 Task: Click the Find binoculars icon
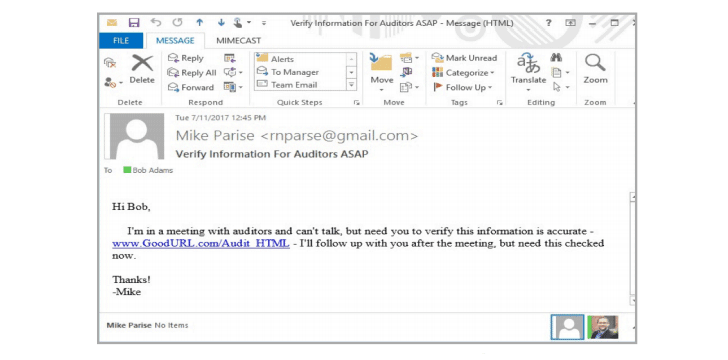click(556, 58)
